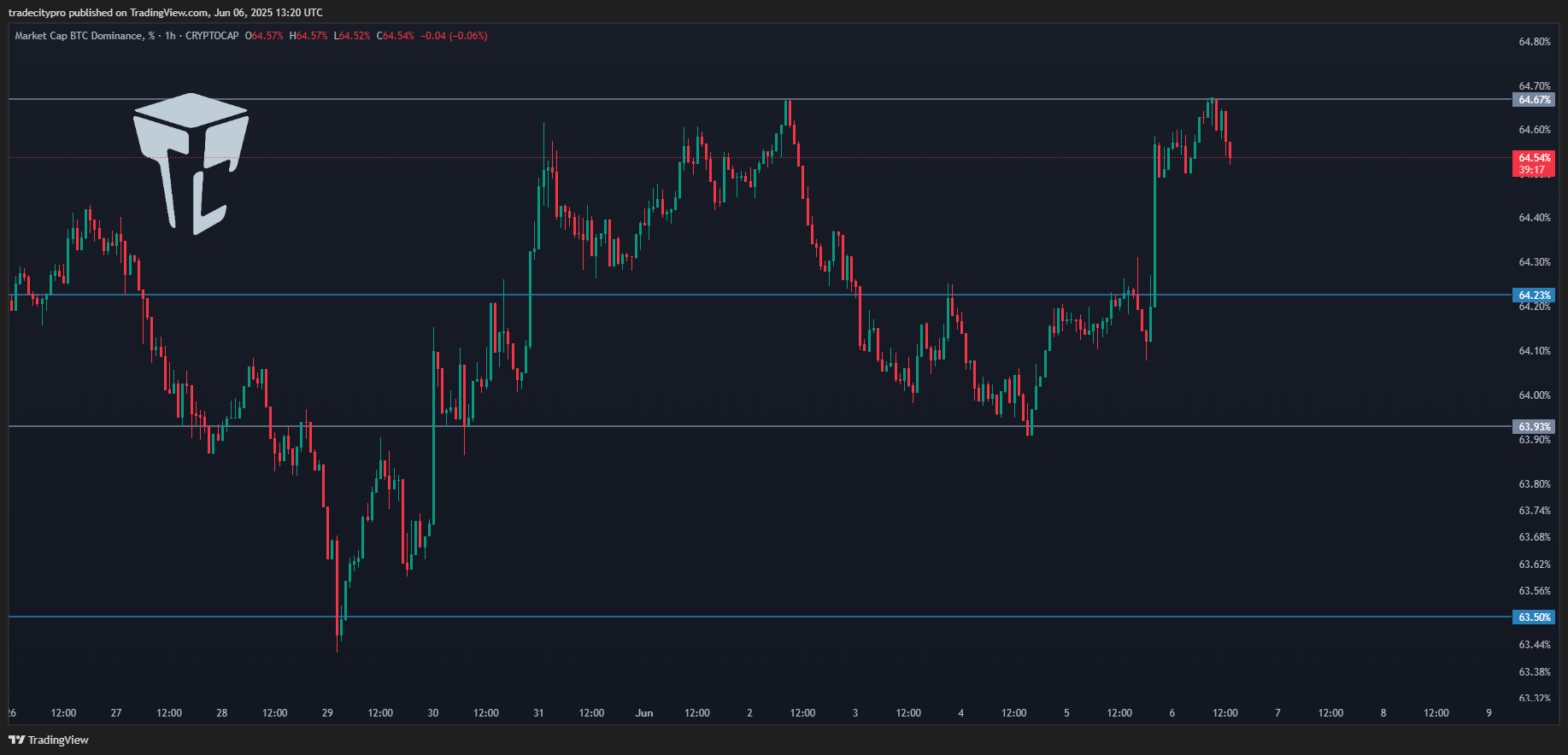This screenshot has height=755, width=1568.
Task: Click the red 64.54% current price label
Action: (x=1535, y=158)
